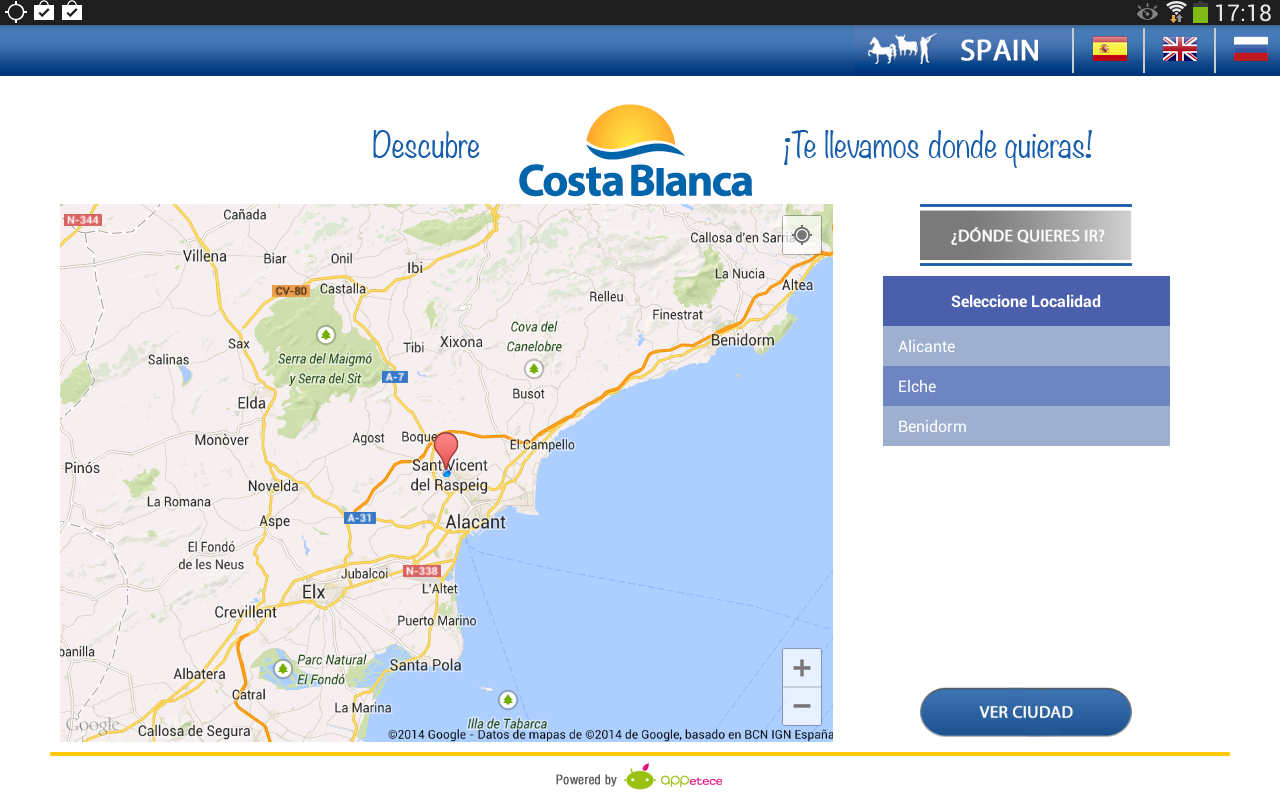Screen dimensions: 1280x800
Task: Zoom in the map with plus button
Action: pos(802,667)
